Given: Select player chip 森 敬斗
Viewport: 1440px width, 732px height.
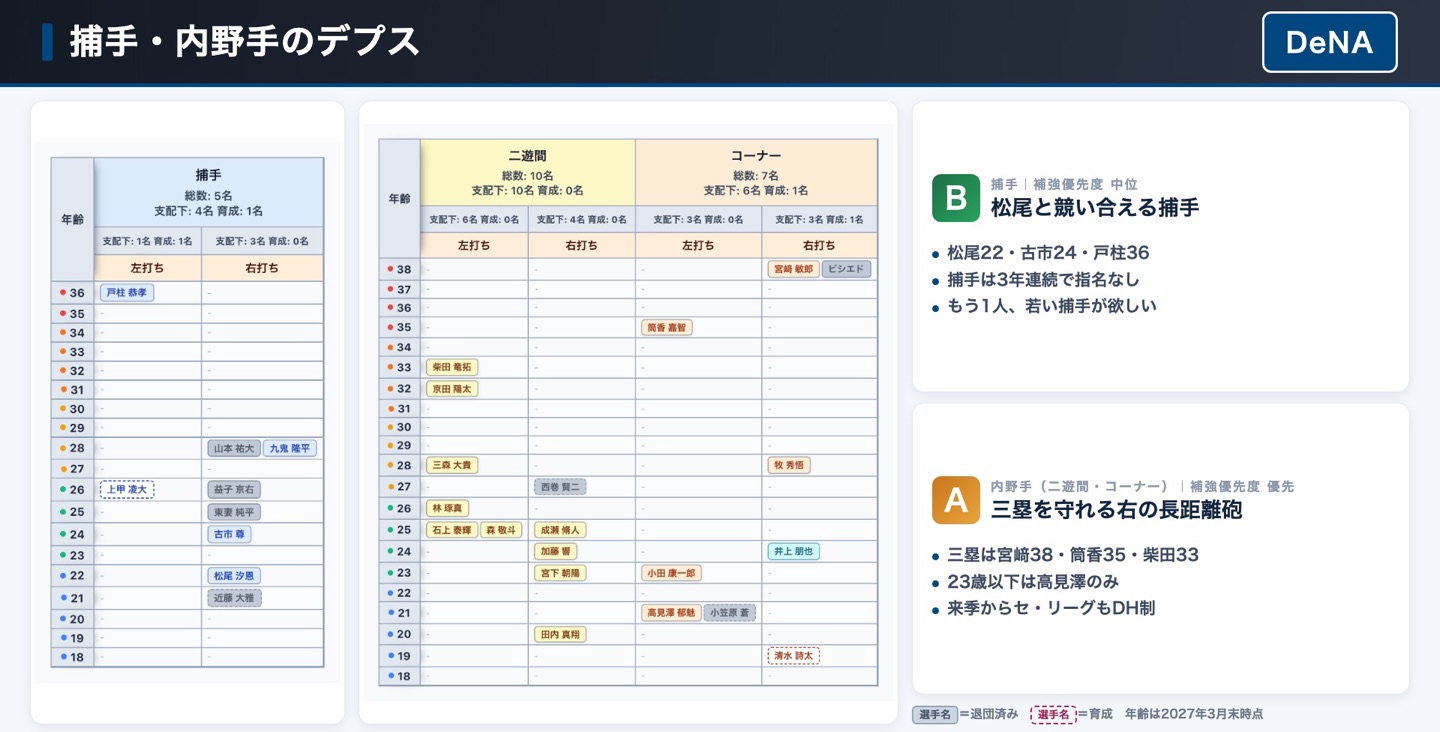Looking at the screenshot, I should coord(502,530).
